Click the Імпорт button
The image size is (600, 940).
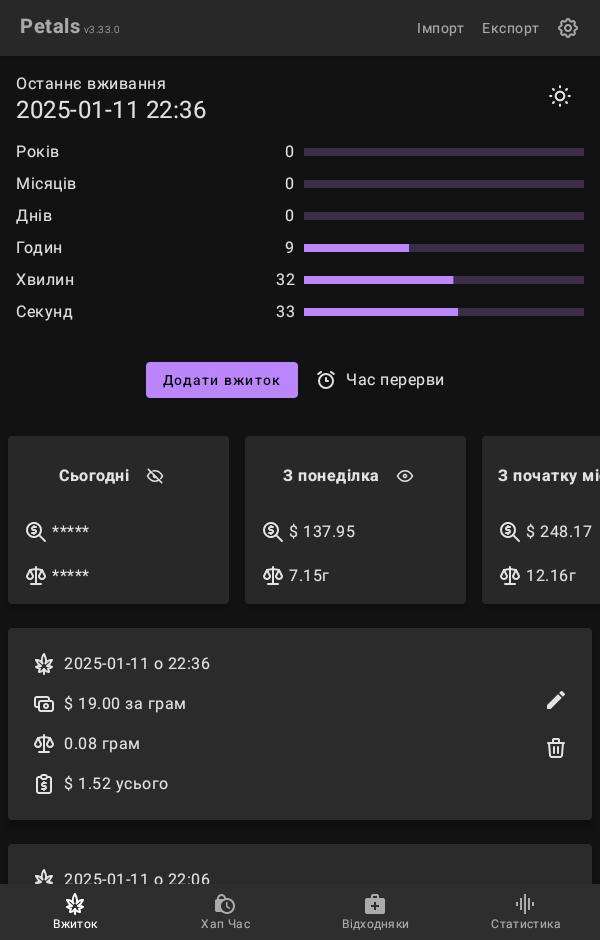440,28
